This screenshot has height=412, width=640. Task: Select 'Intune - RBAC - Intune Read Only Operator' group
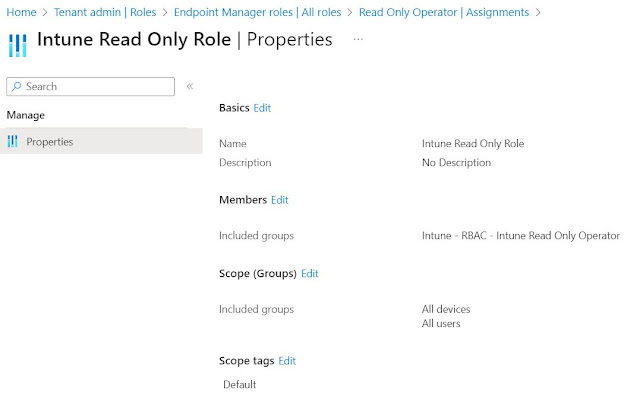(x=521, y=236)
